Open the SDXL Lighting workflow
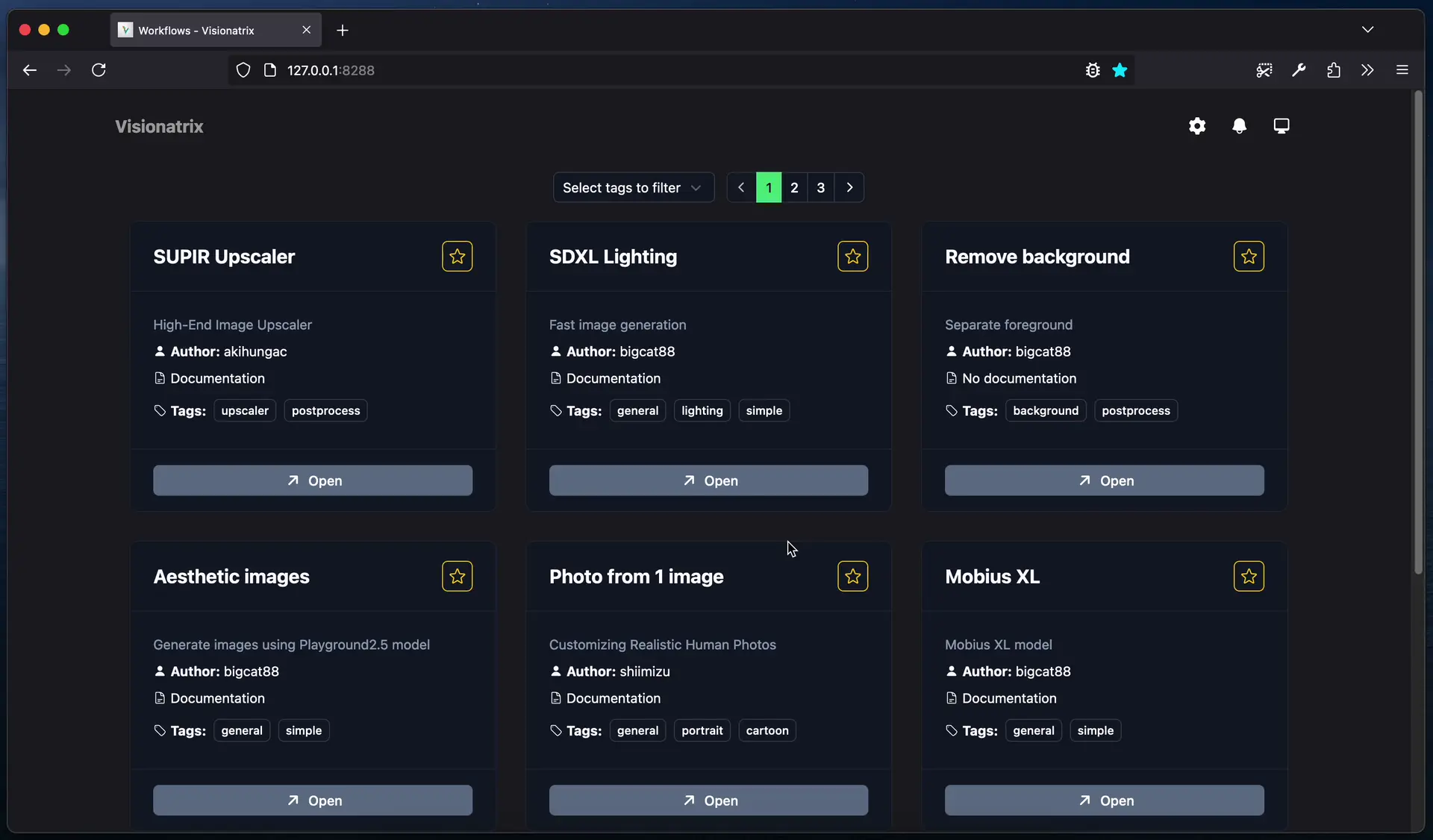The width and height of the screenshot is (1433, 840). [x=708, y=480]
